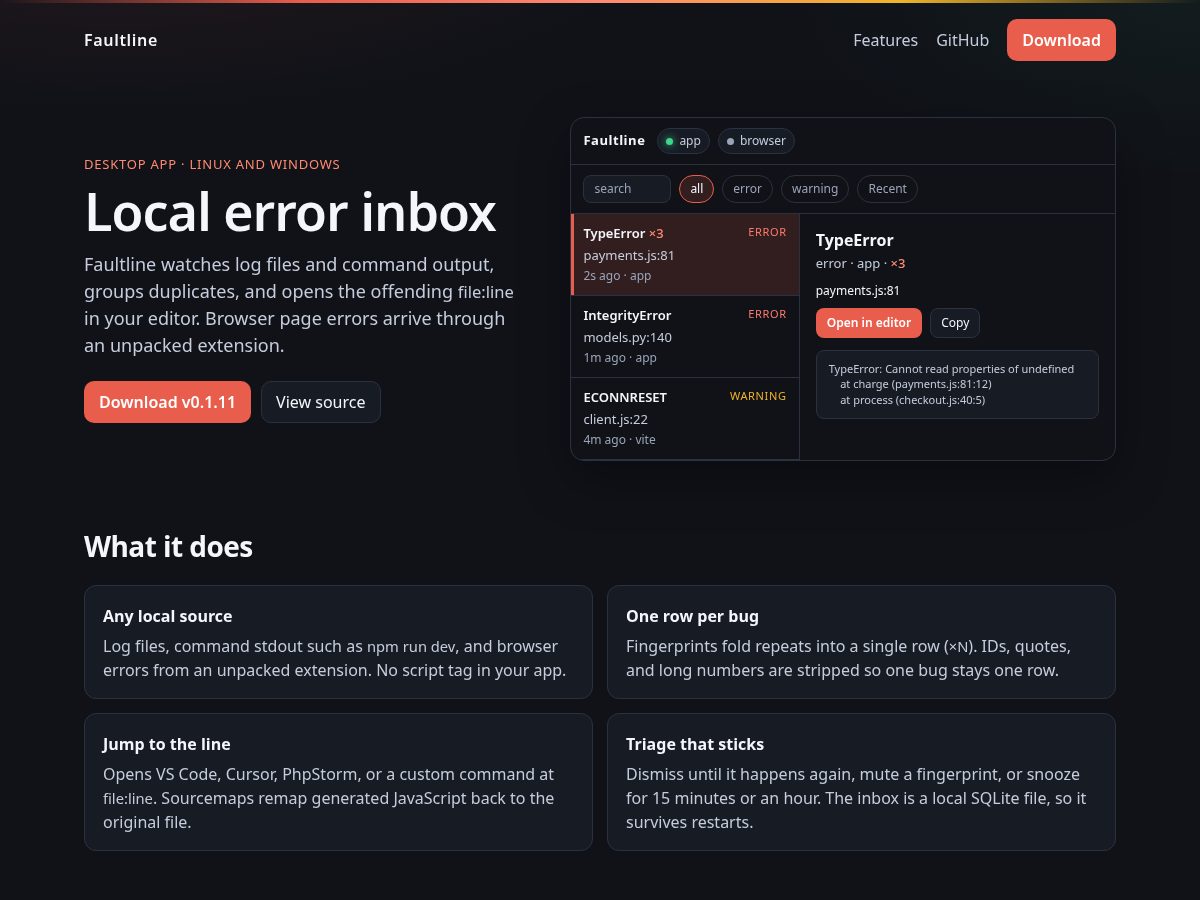Image resolution: width=1200 pixels, height=900 pixels.
Task: Open the GitHub nav link
Action: pyautogui.click(x=962, y=40)
